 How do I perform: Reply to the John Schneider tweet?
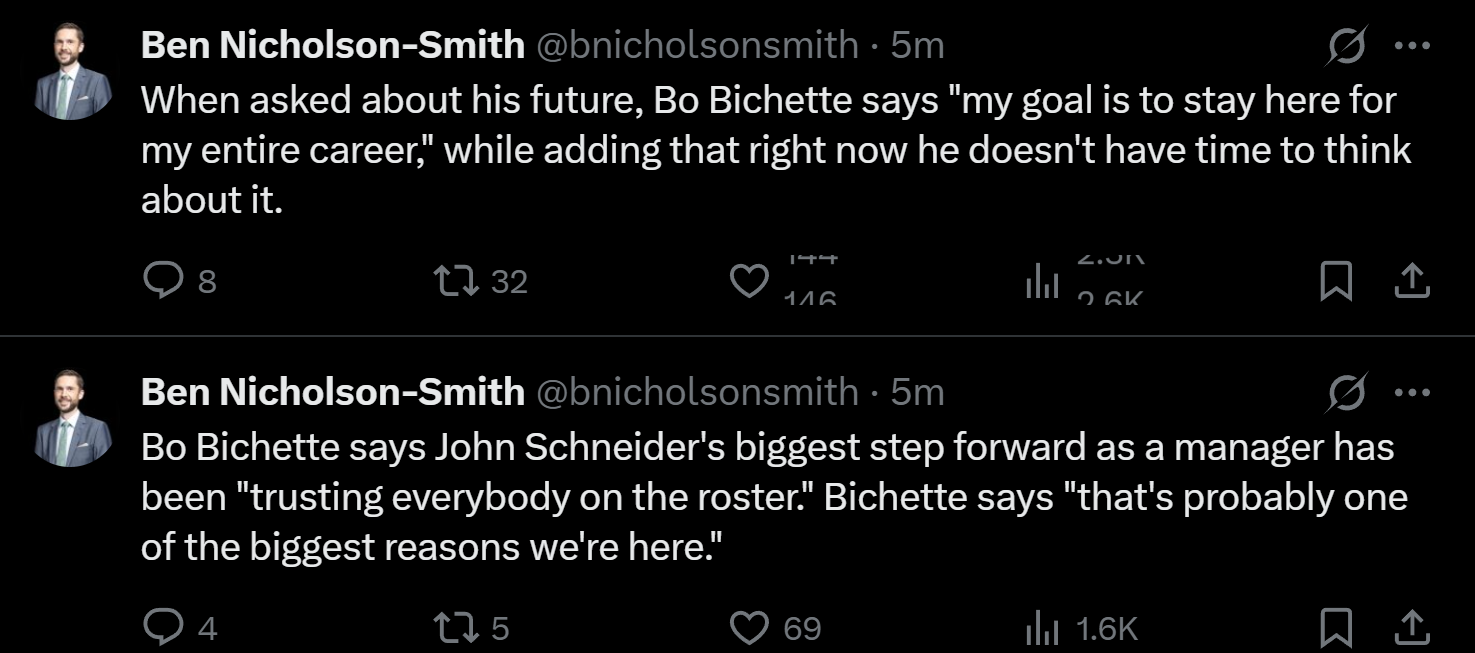tap(162, 627)
